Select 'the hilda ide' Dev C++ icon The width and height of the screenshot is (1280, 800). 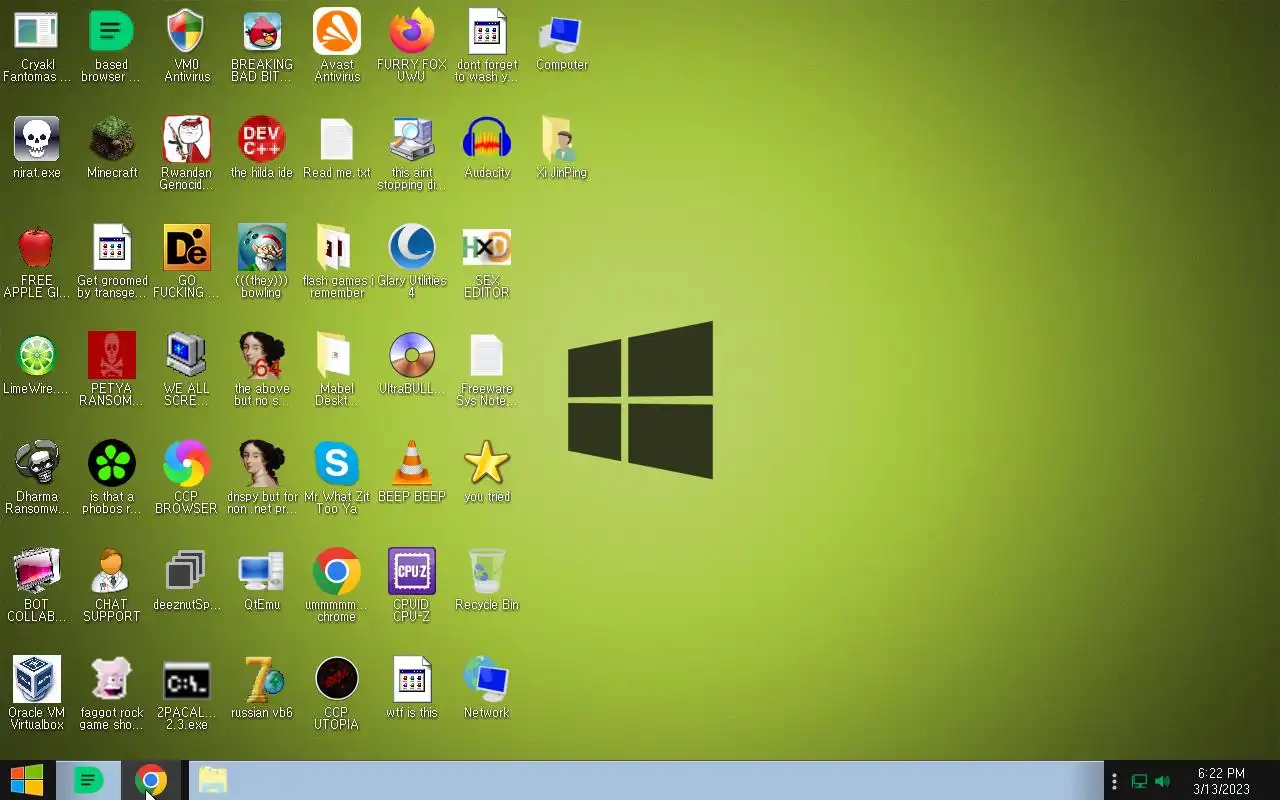[x=262, y=140]
